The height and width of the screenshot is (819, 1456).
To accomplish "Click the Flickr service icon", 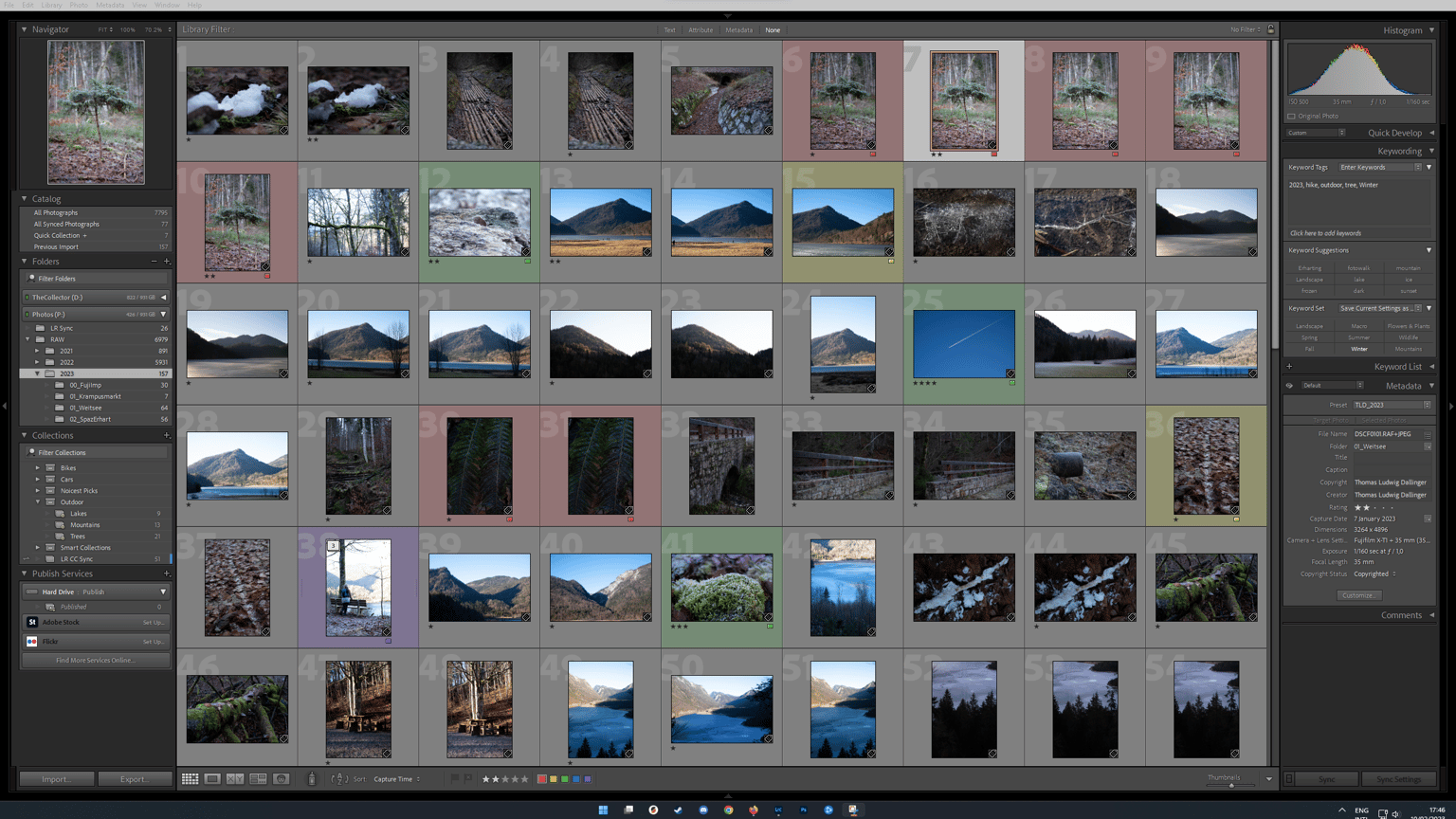I will 32,642.
